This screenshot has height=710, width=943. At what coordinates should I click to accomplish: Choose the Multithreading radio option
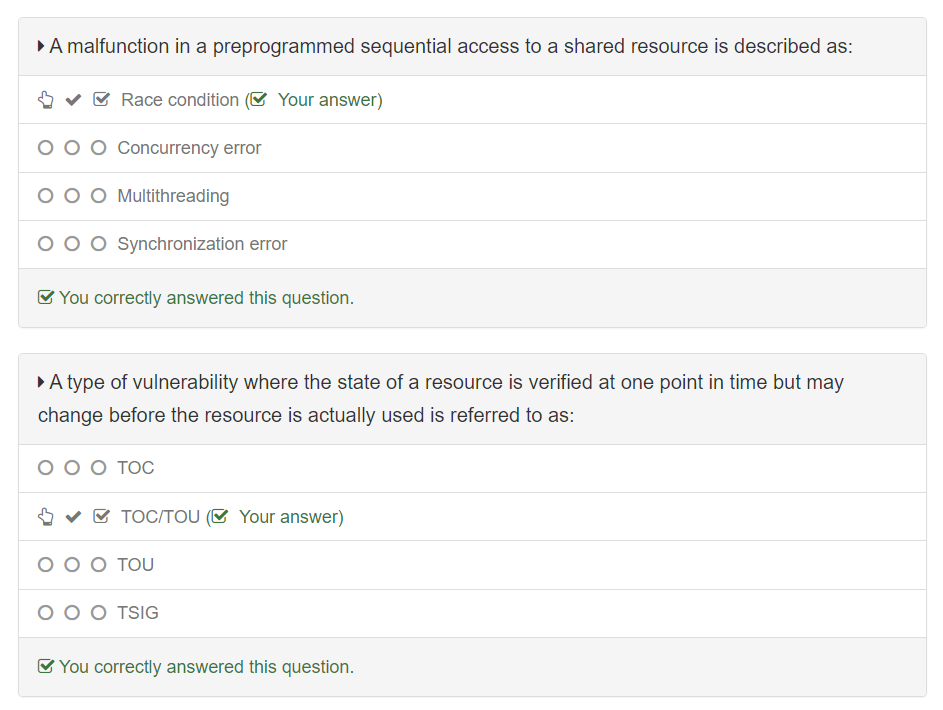pos(45,196)
